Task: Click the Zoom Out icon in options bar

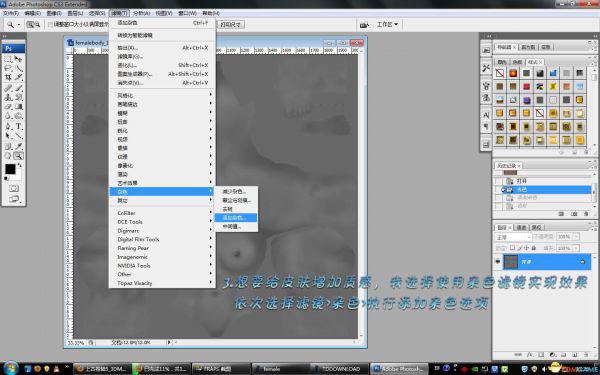Action: (38, 24)
